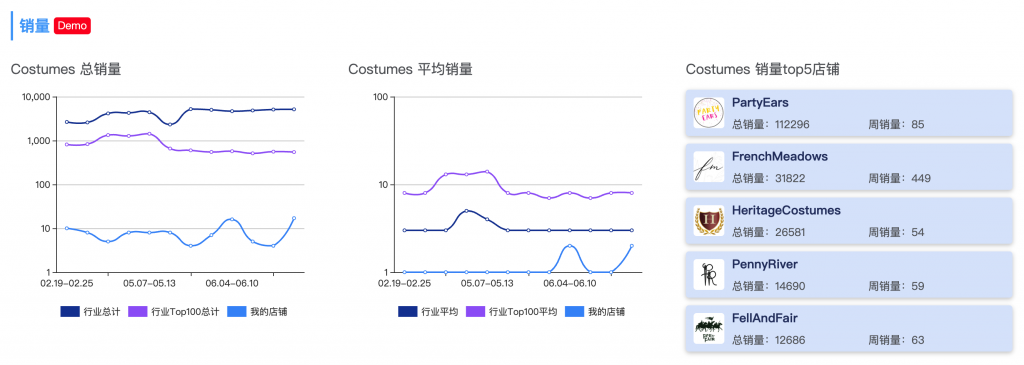1024x365 pixels.
Task: Click the PennyRiver shop logo
Action: point(709,275)
